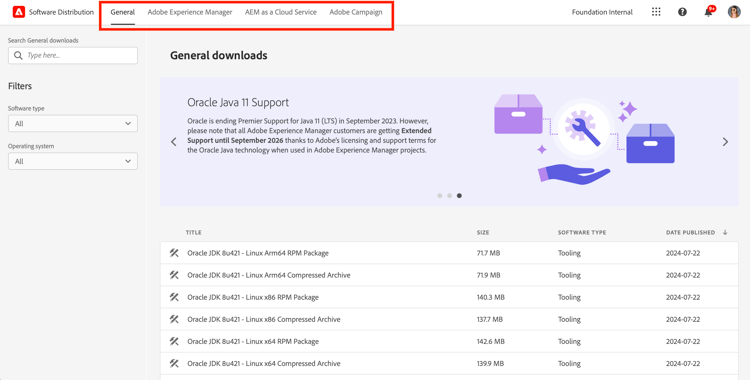Click the General downloads page heading
Image resolution: width=750 pixels, height=380 pixels.
tap(219, 56)
